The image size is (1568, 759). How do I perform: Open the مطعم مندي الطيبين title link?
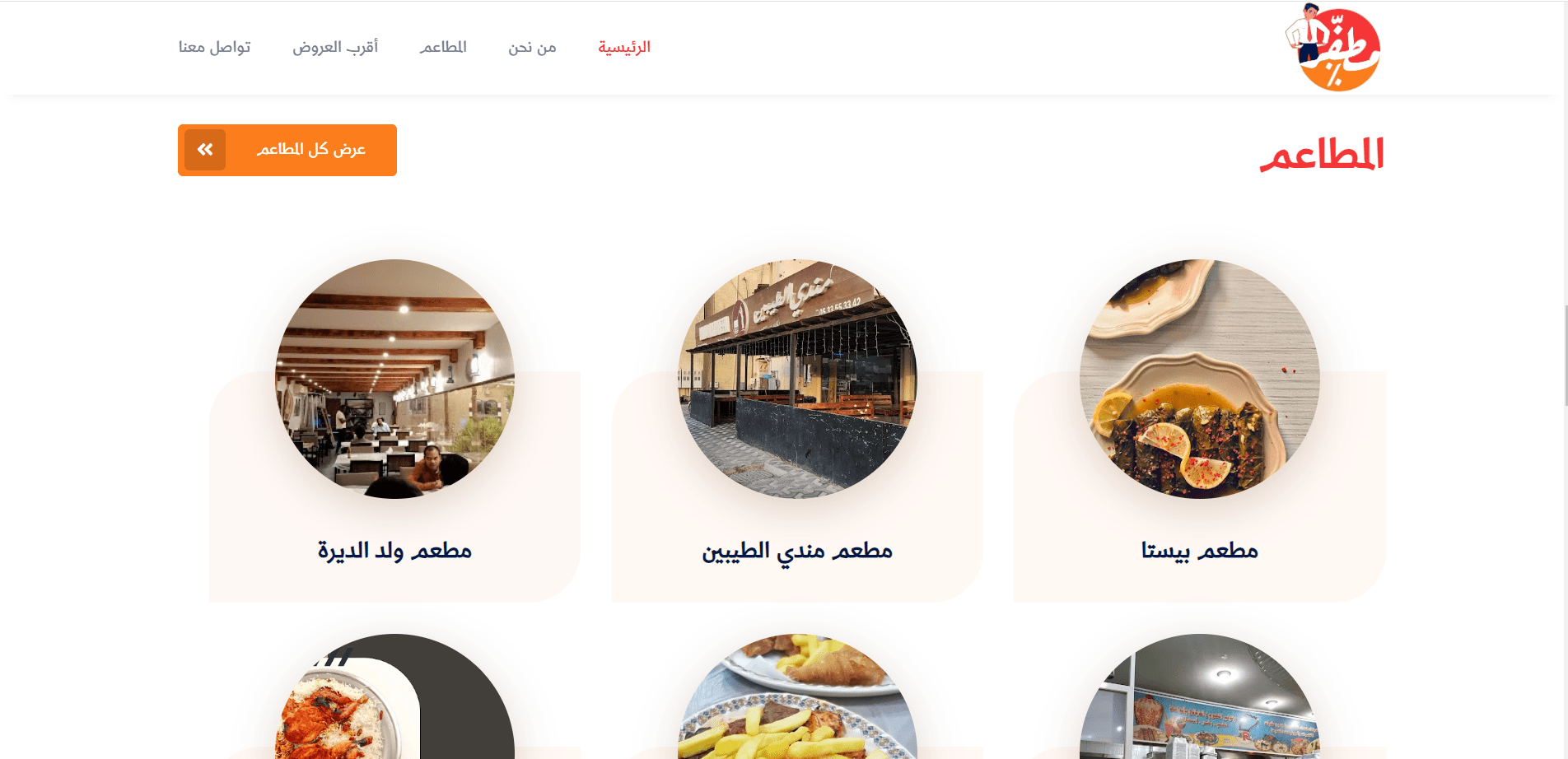click(797, 551)
